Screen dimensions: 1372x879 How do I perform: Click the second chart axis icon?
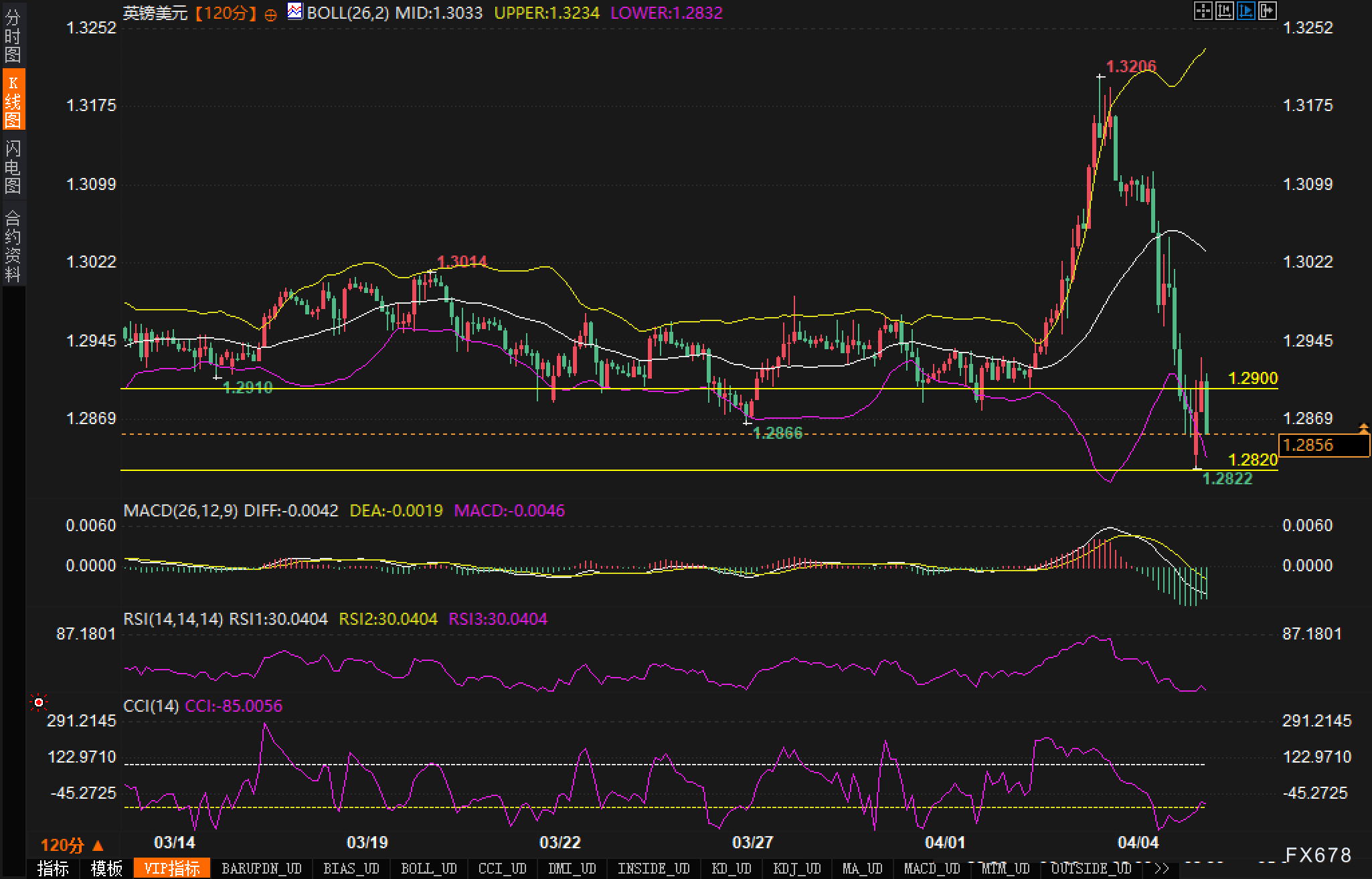[x=1224, y=11]
